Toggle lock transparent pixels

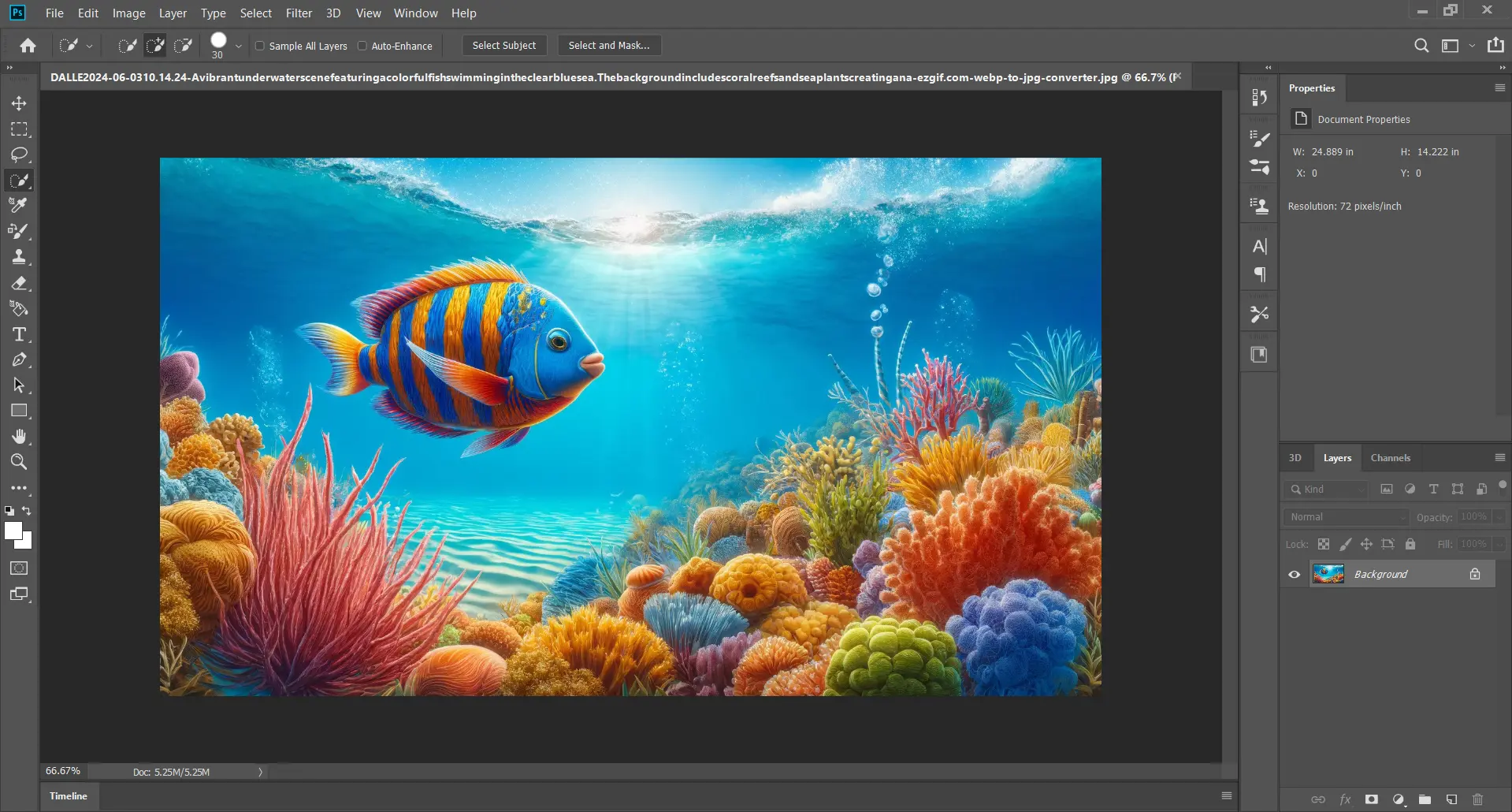[x=1324, y=544]
